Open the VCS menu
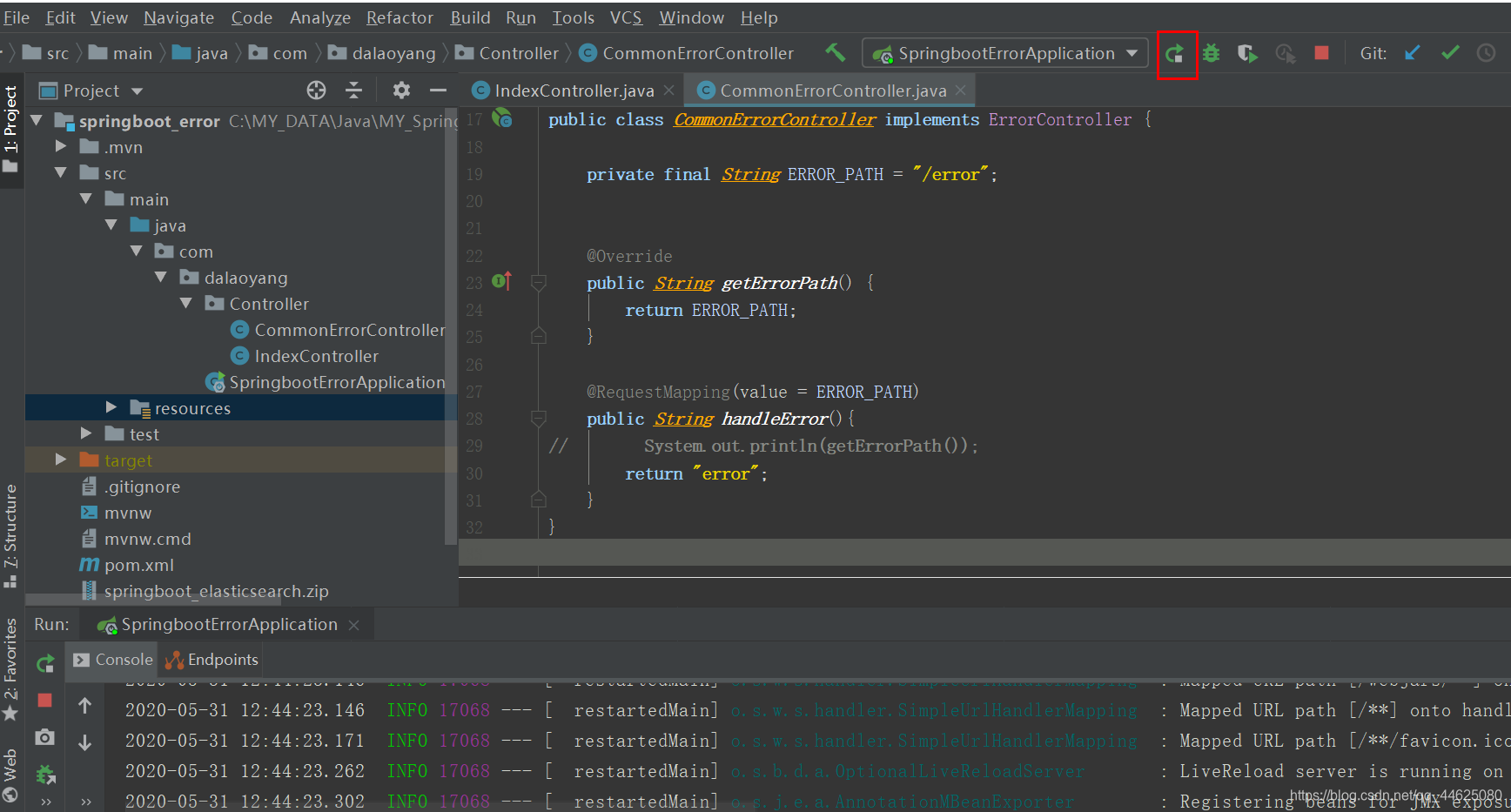 (x=626, y=17)
